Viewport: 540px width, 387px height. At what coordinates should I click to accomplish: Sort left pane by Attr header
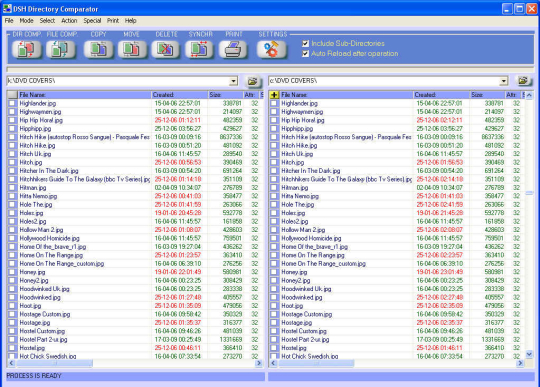[x=250, y=95]
